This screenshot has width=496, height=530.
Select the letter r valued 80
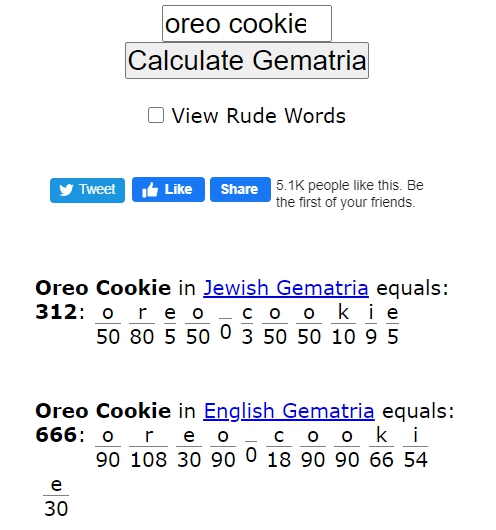(x=142, y=313)
